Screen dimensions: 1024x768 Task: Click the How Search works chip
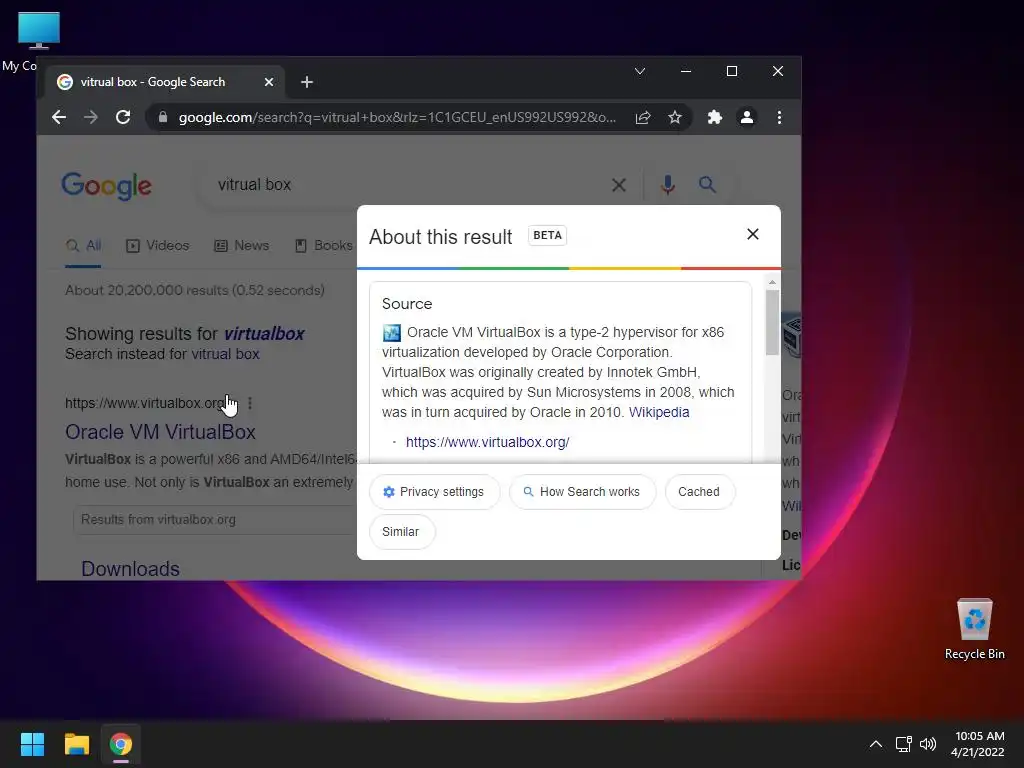(583, 492)
